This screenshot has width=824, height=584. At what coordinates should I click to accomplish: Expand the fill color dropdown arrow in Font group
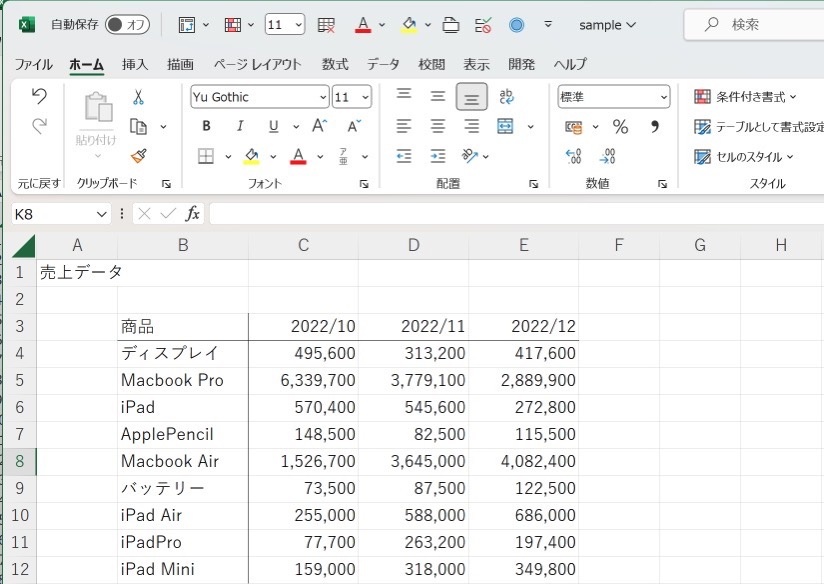tap(273, 156)
